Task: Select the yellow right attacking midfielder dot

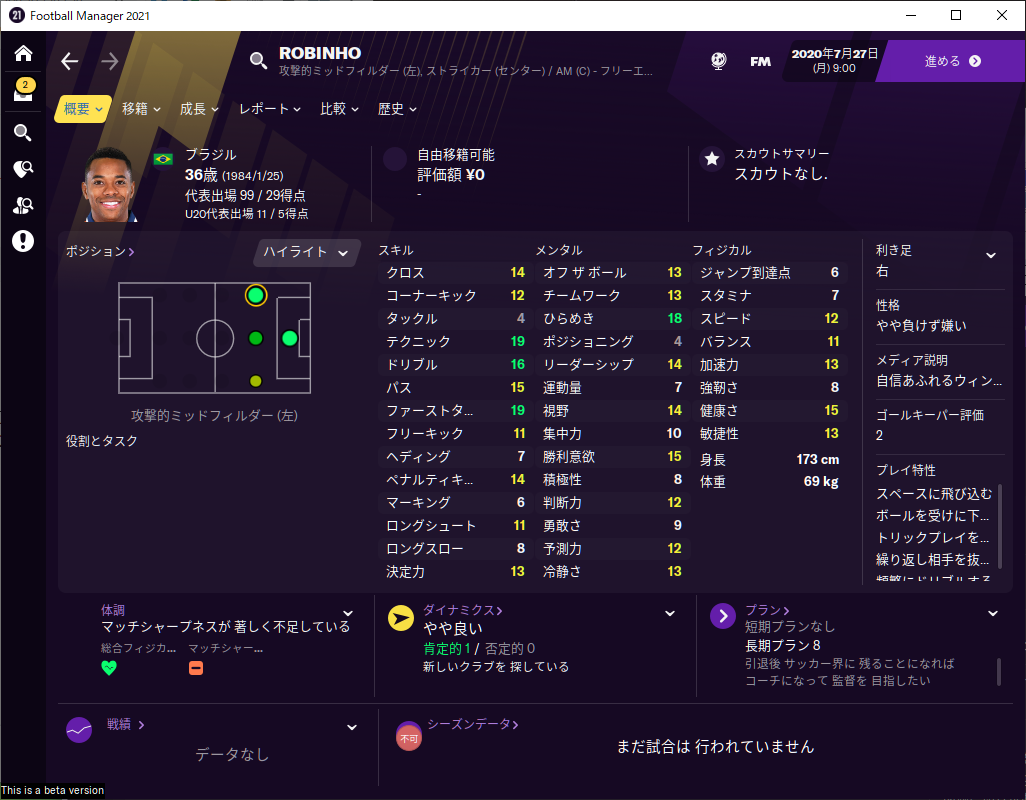Action: [256, 381]
